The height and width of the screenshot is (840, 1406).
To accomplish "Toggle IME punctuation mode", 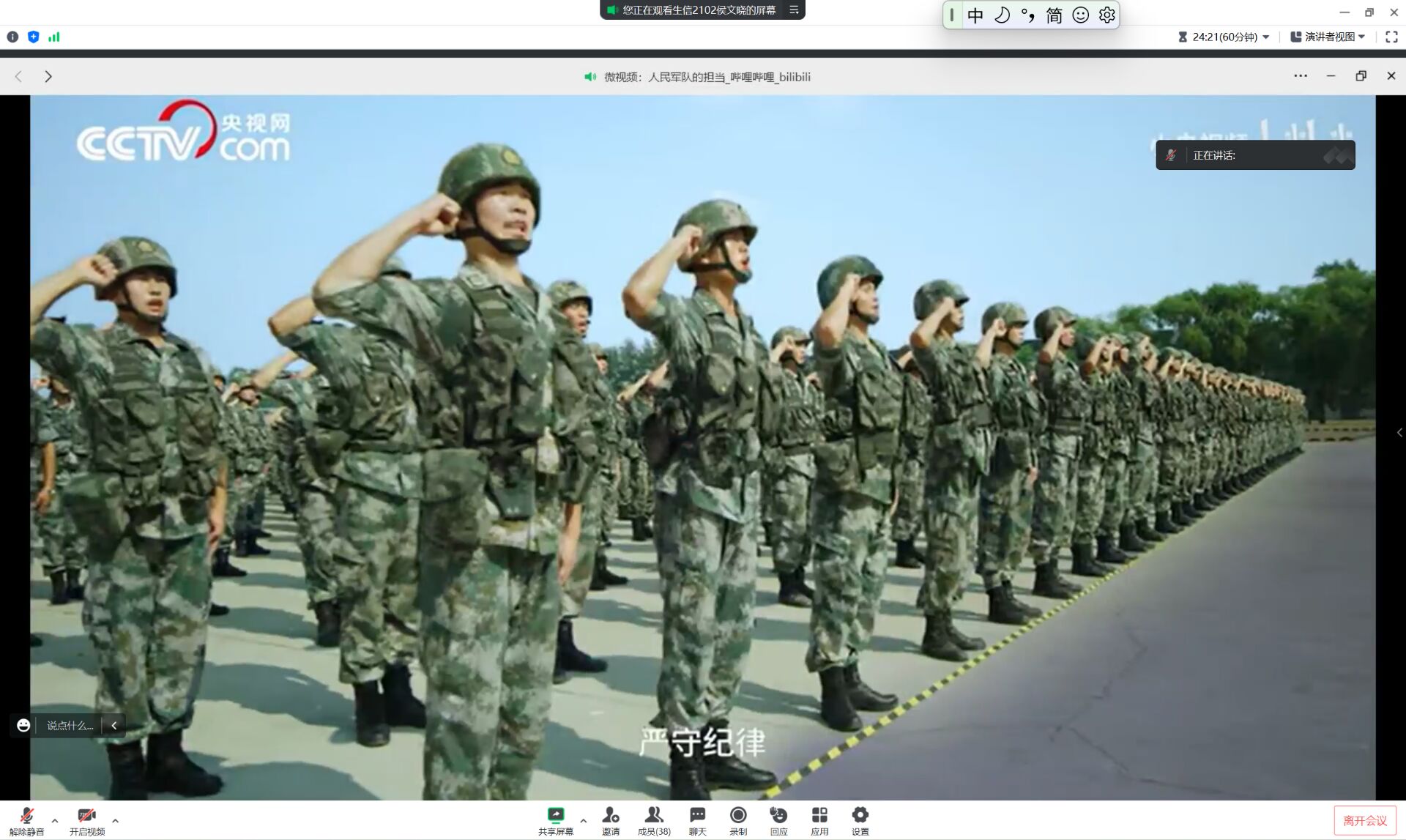I will click(x=1028, y=15).
